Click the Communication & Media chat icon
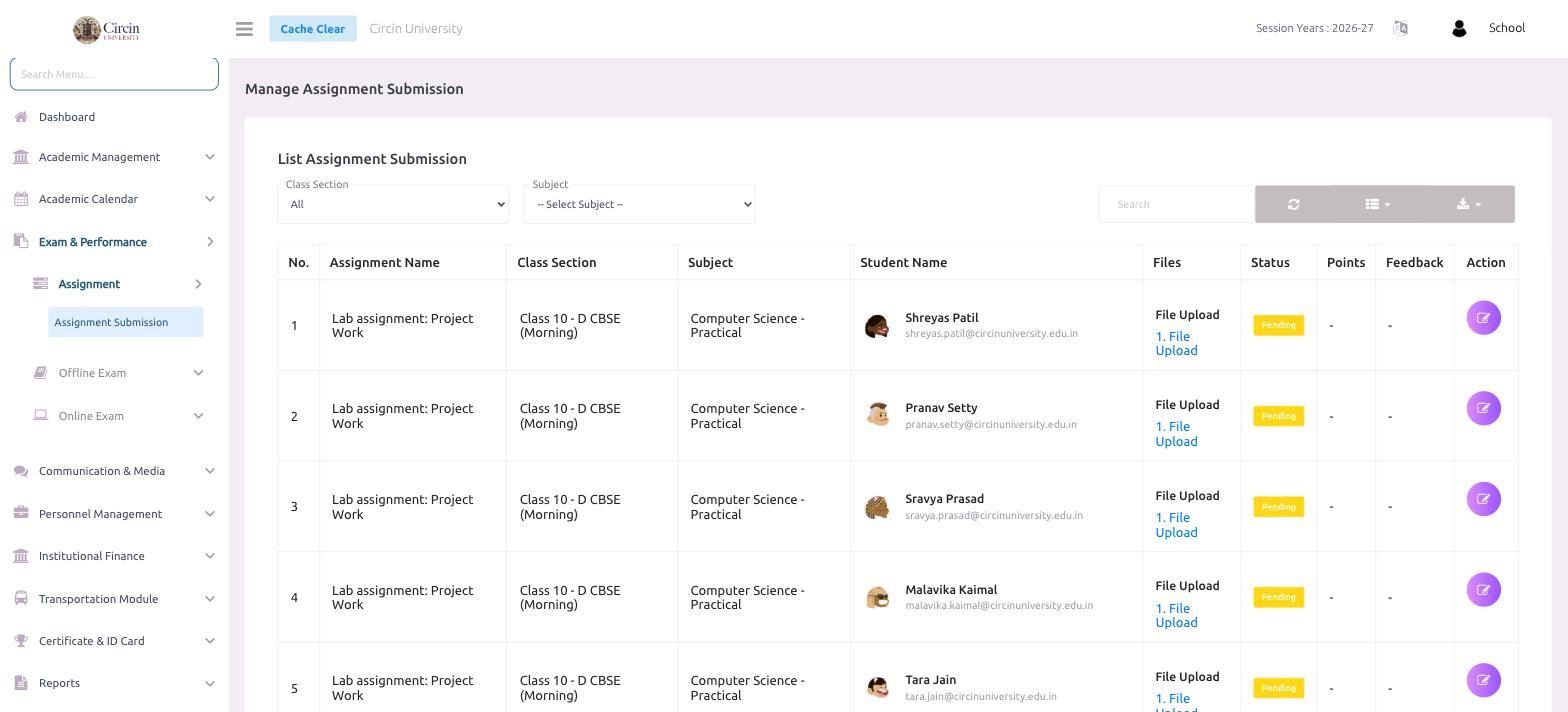1568x712 pixels. point(21,471)
